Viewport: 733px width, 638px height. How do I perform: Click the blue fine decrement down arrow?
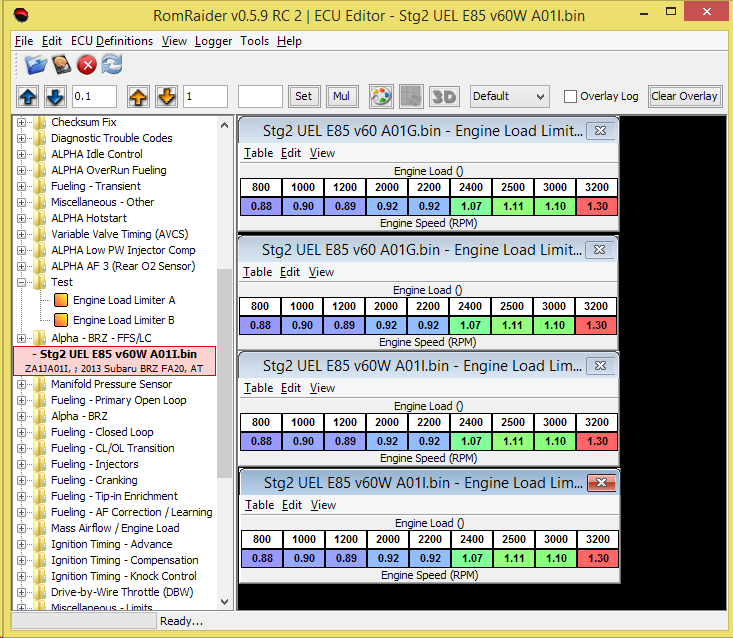pos(55,96)
